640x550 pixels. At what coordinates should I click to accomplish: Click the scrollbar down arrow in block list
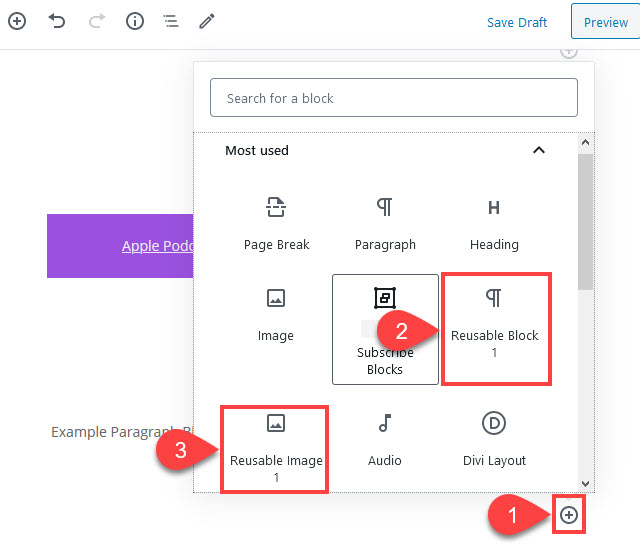(585, 483)
